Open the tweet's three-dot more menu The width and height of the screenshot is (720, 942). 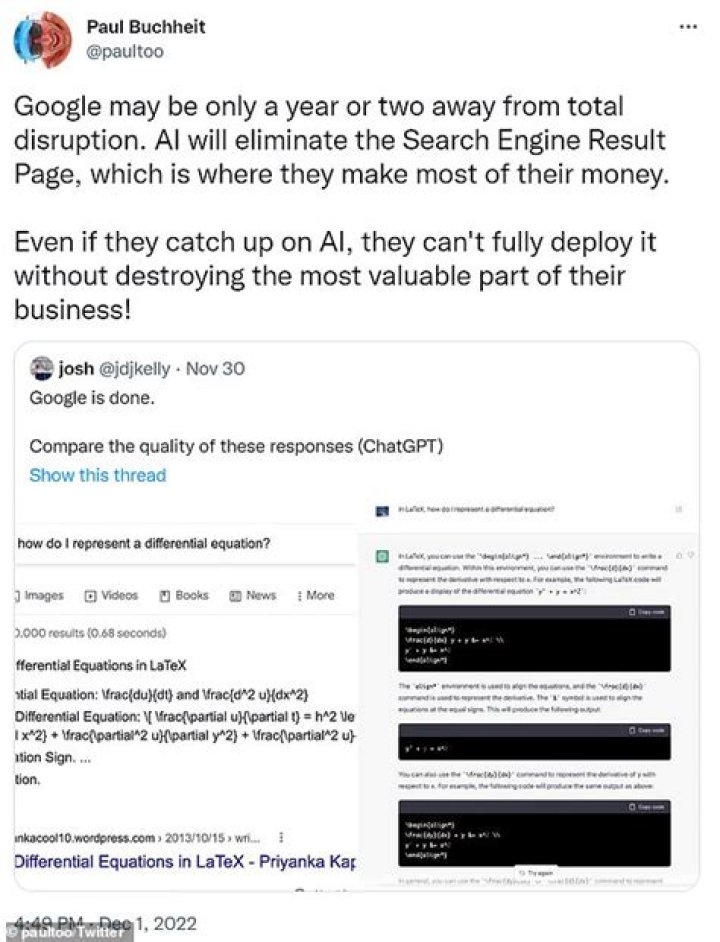click(688, 27)
